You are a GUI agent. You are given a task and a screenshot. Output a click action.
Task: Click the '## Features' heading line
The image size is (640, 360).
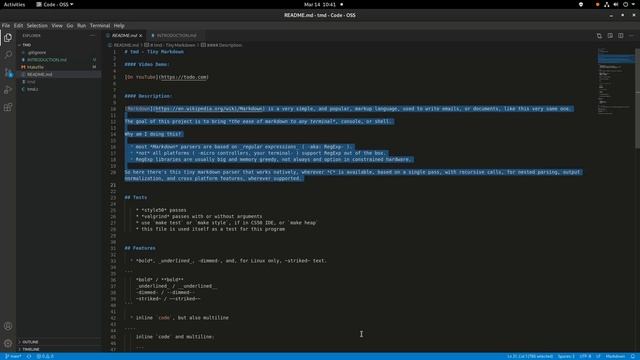point(140,248)
